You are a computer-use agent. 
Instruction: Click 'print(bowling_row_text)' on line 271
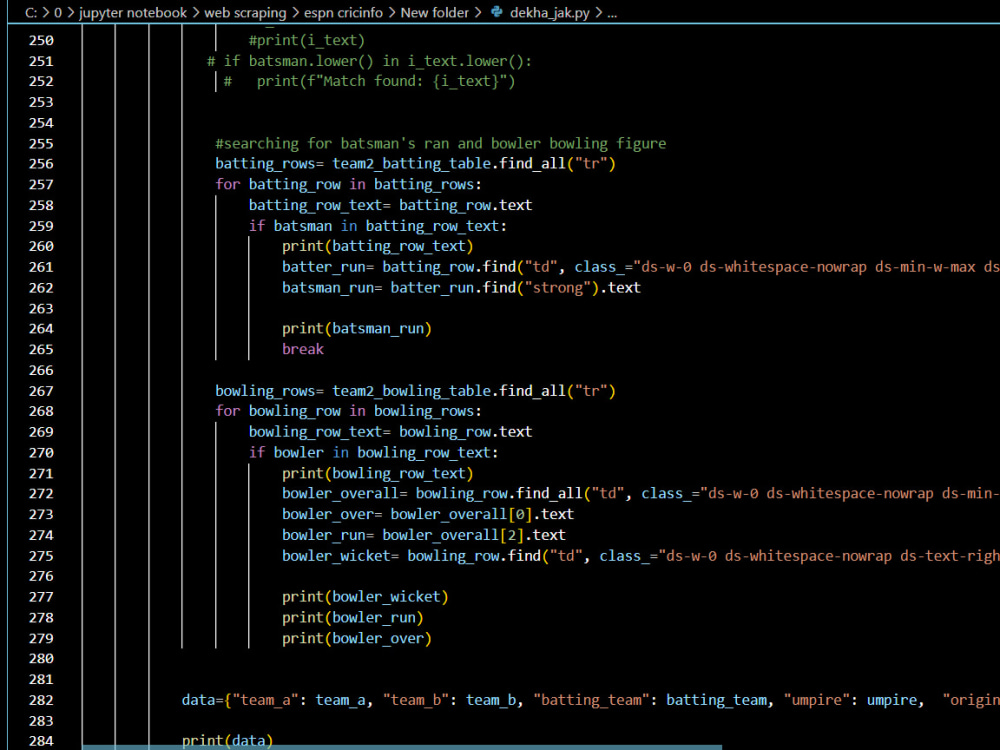pyautogui.click(x=378, y=473)
